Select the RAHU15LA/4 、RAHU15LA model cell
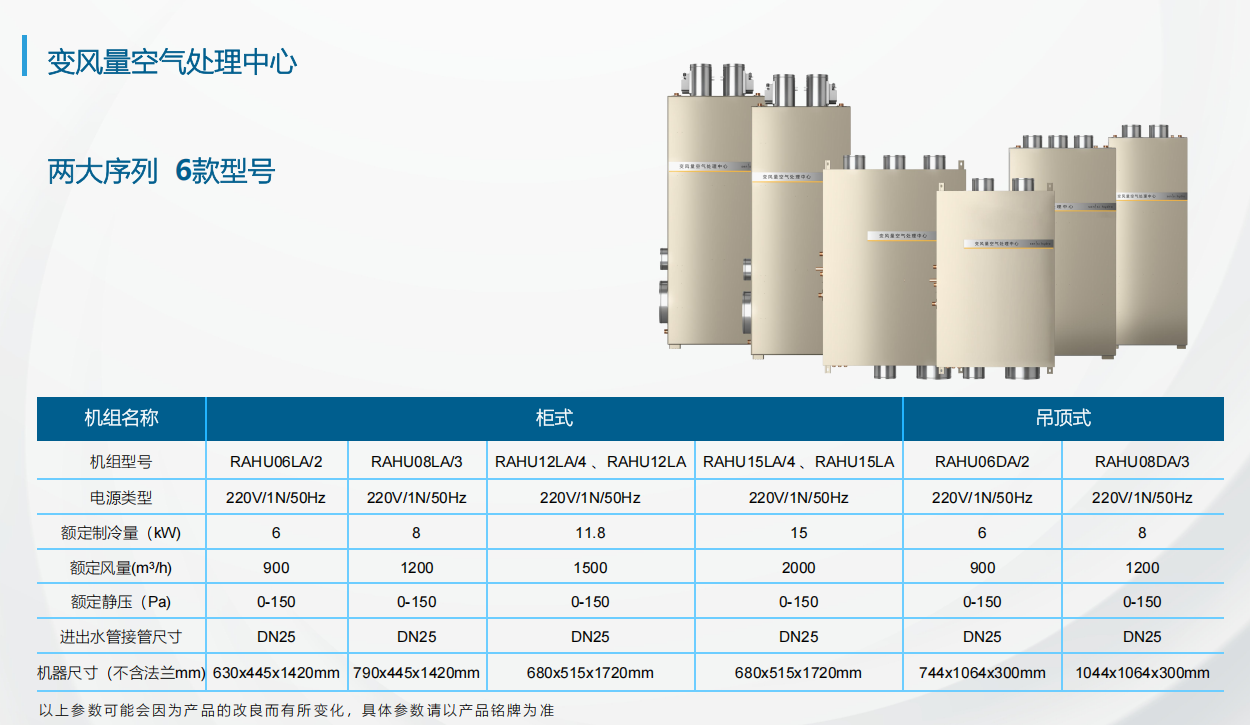This screenshot has height=725, width=1250. pyautogui.click(x=798, y=462)
